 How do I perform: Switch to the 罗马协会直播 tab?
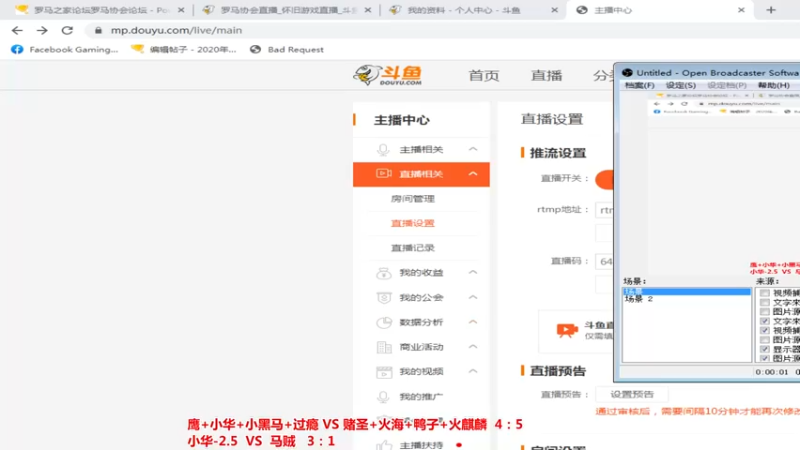point(287,10)
